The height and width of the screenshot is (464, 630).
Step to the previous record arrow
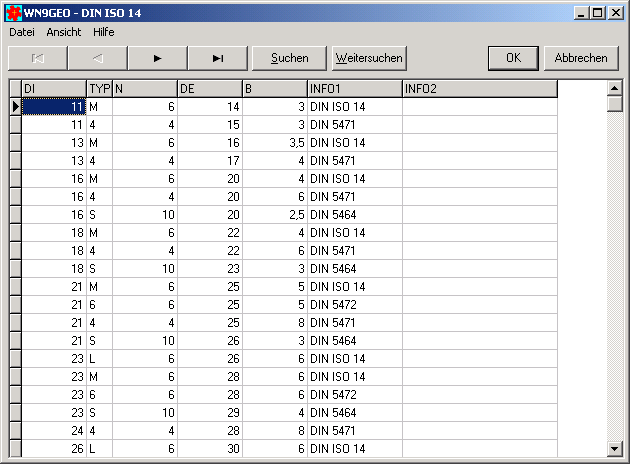(97, 58)
